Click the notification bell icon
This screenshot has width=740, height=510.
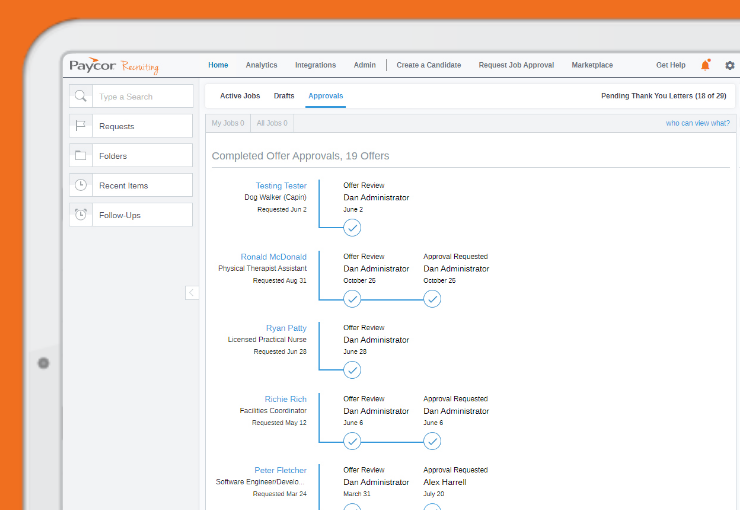[x=705, y=65]
